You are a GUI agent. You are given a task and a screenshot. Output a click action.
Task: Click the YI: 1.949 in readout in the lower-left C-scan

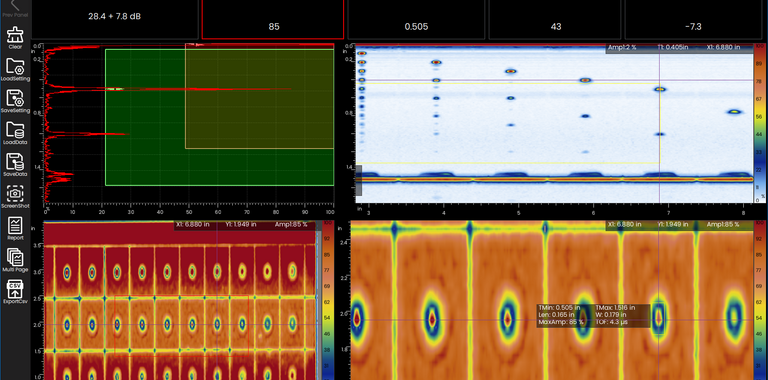coord(240,225)
